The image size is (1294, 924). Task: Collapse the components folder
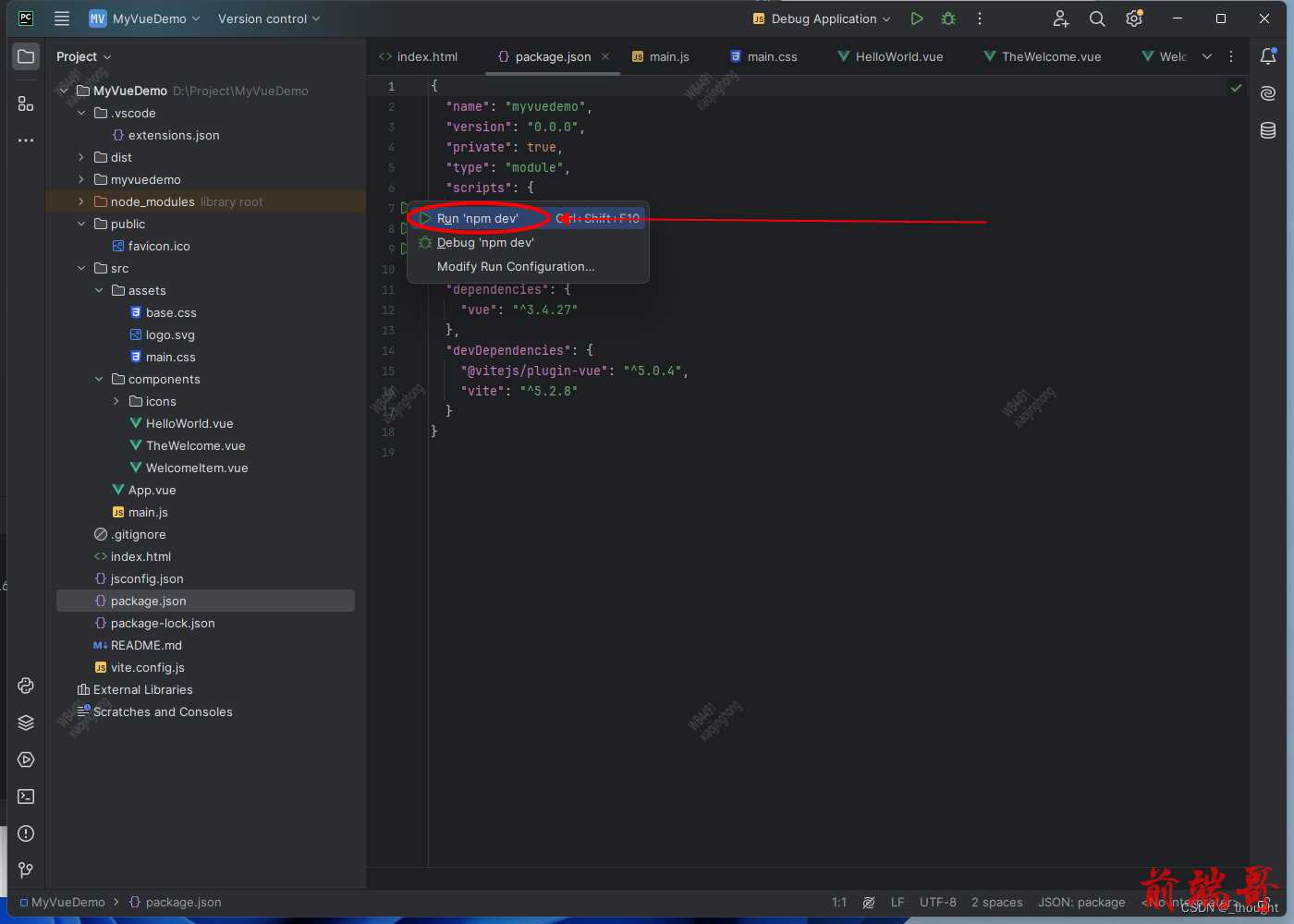(x=99, y=379)
